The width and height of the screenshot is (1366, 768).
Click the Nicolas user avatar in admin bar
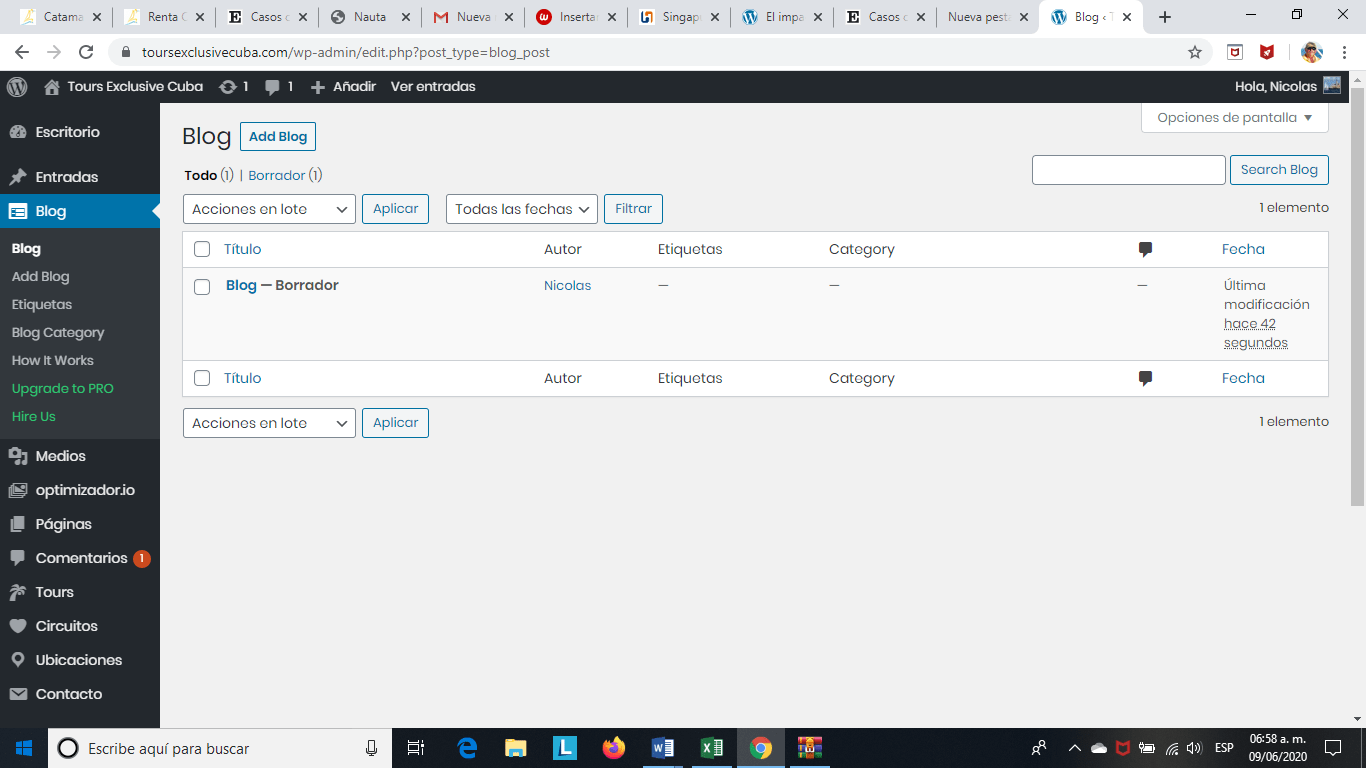coord(1332,86)
